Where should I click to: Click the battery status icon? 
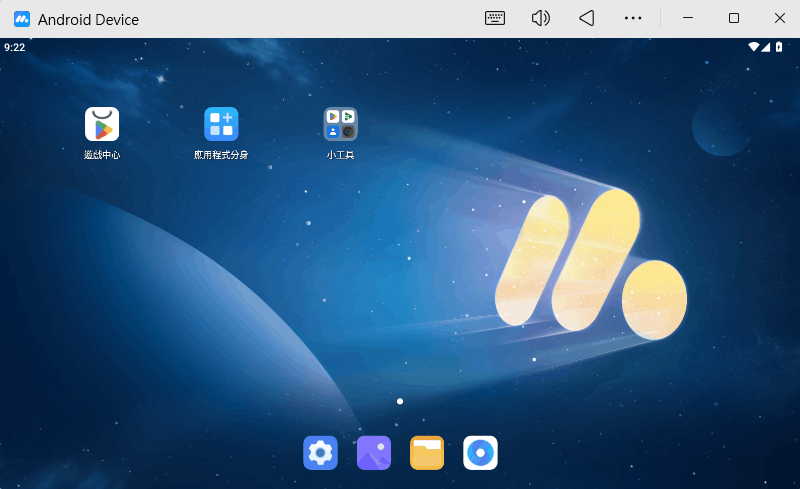point(779,47)
